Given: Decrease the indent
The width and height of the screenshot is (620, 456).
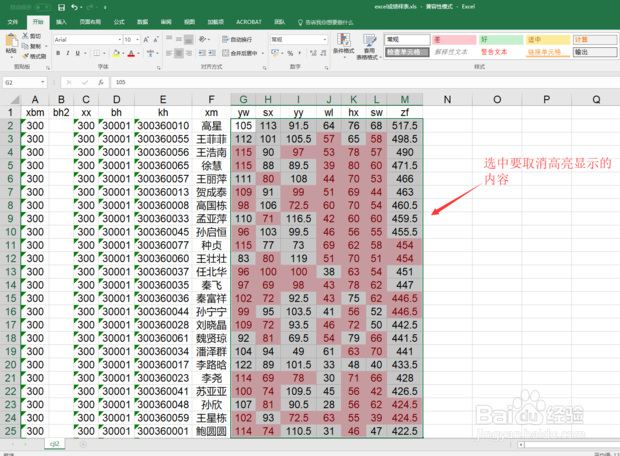Looking at the screenshot, I should click(202, 53).
